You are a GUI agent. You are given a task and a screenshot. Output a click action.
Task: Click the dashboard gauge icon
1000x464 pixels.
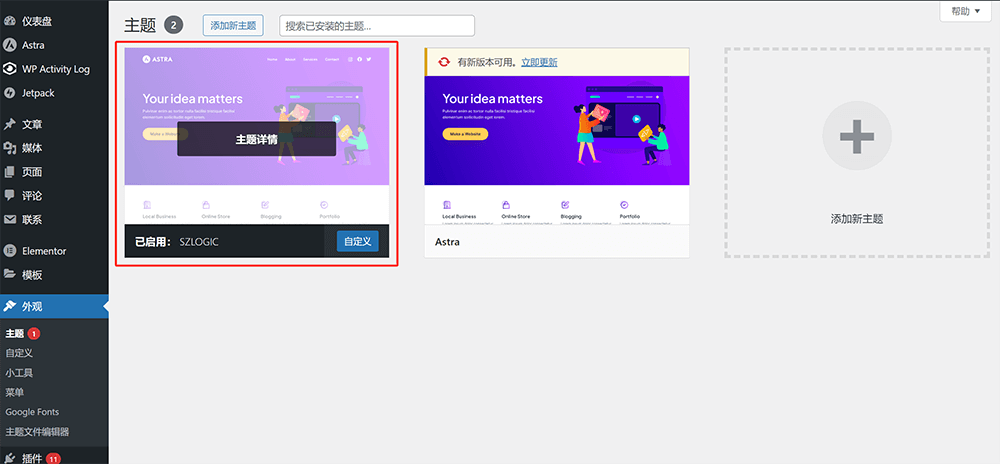pos(10,21)
